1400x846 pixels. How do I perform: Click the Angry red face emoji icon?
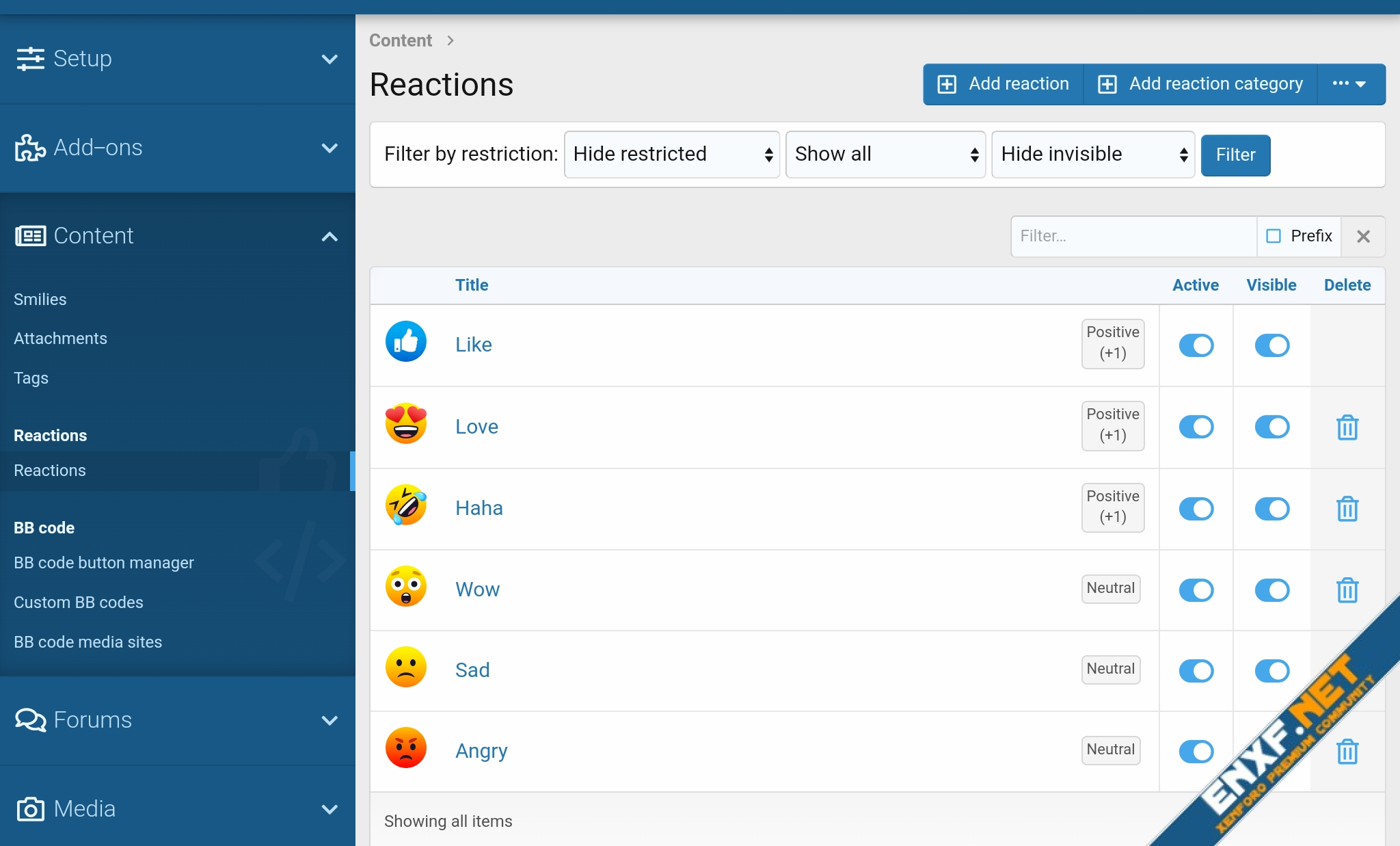click(x=406, y=748)
